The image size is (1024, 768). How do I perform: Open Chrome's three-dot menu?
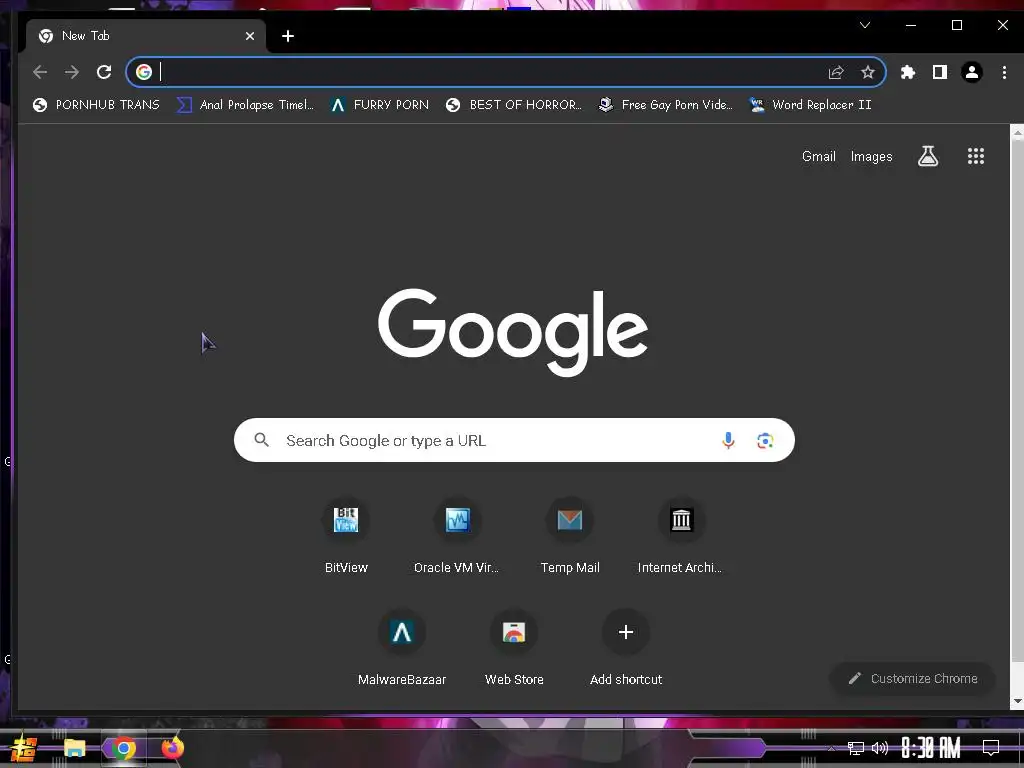pyautogui.click(x=1004, y=72)
